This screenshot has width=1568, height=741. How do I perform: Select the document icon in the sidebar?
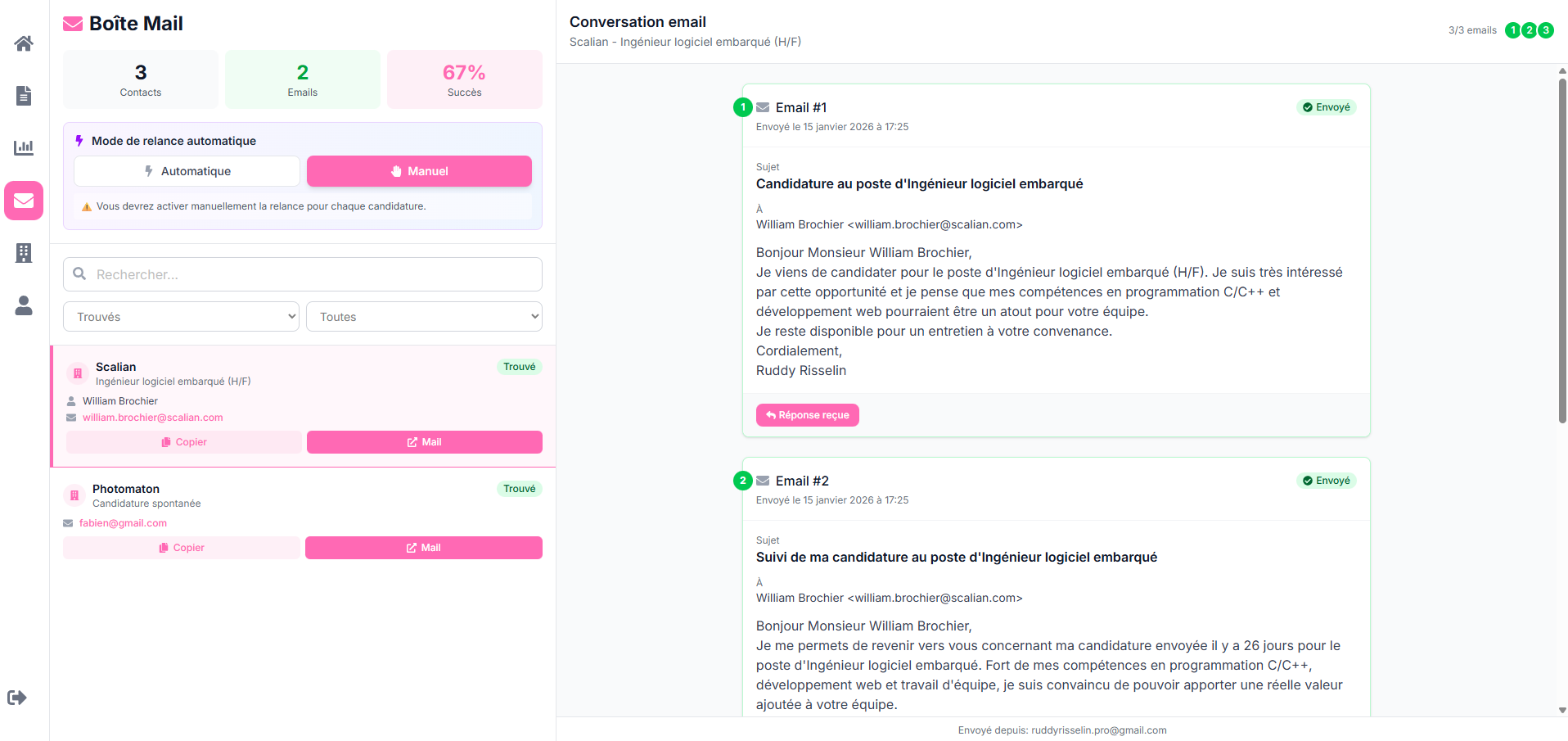tap(23, 96)
